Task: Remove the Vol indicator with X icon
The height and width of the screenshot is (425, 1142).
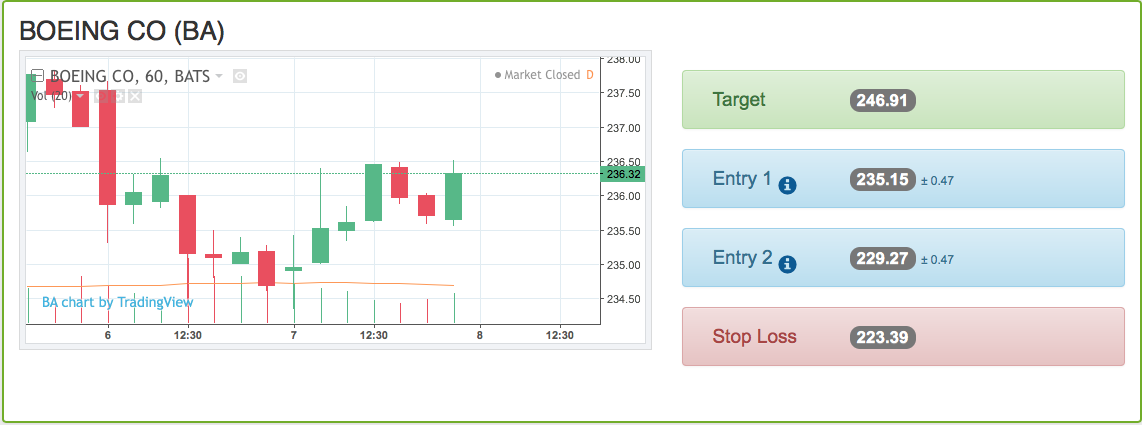Action: click(x=135, y=96)
